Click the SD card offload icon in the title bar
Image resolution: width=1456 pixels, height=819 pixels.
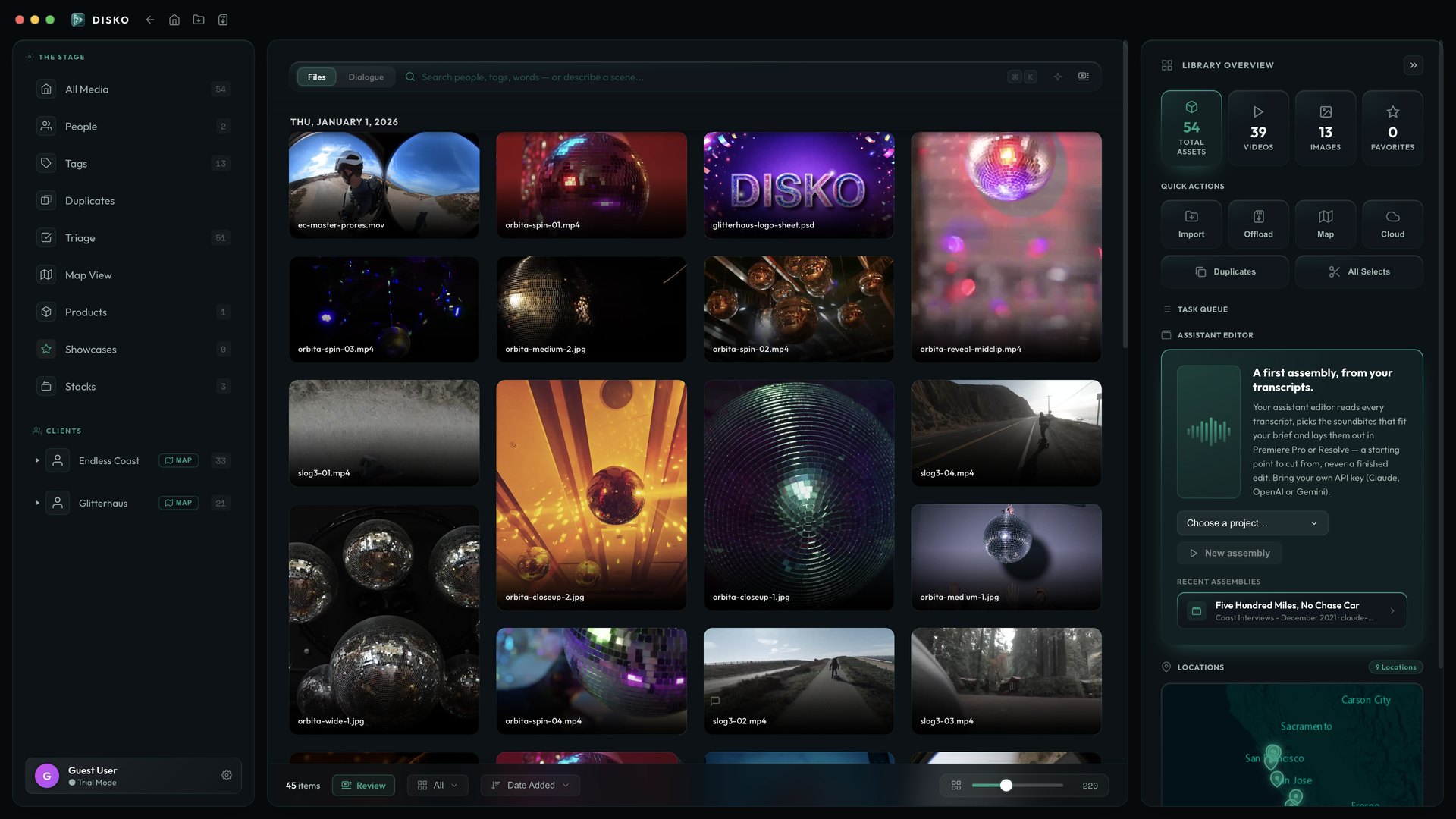coord(223,20)
